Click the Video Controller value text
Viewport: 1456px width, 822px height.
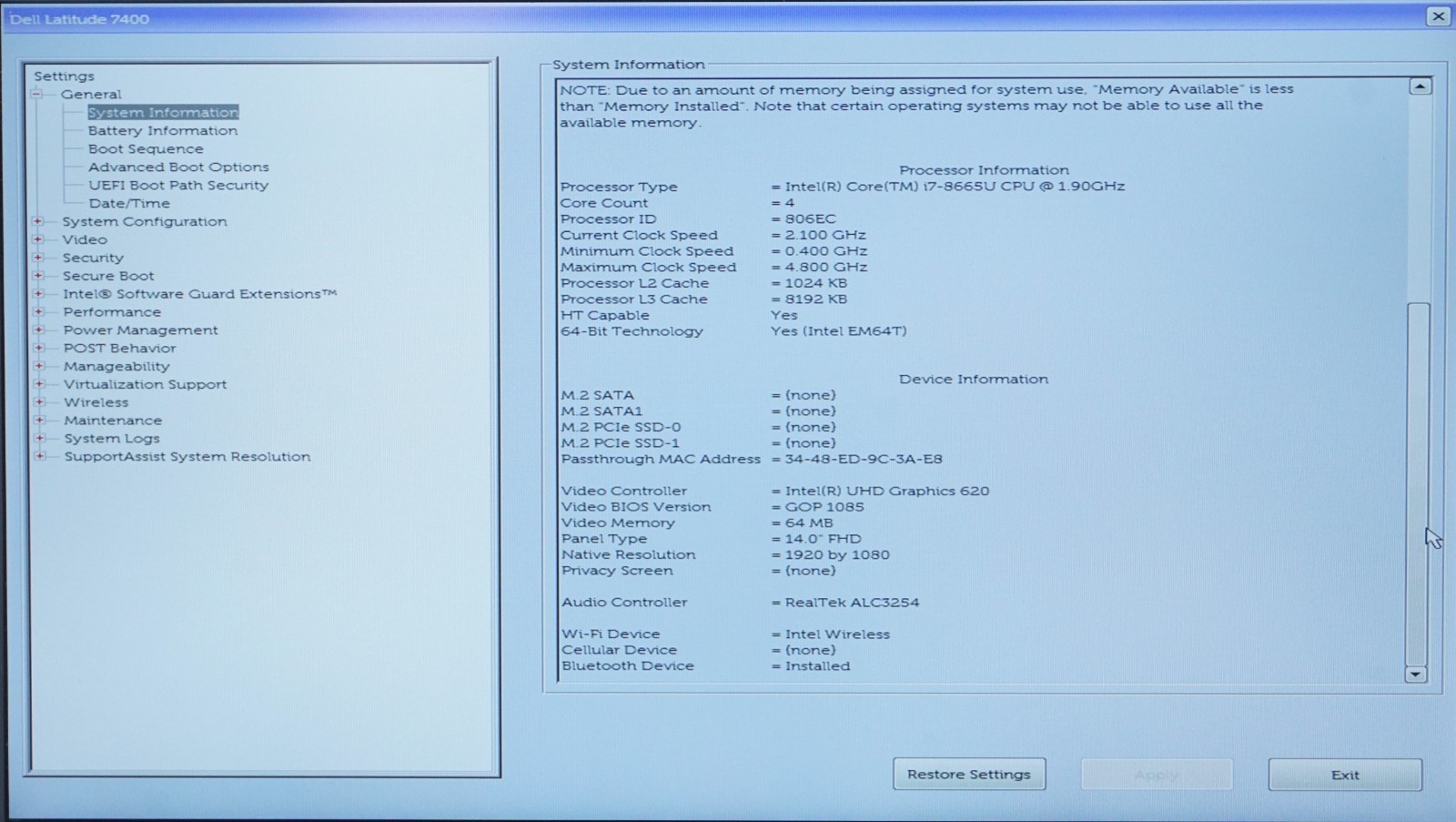coord(887,491)
